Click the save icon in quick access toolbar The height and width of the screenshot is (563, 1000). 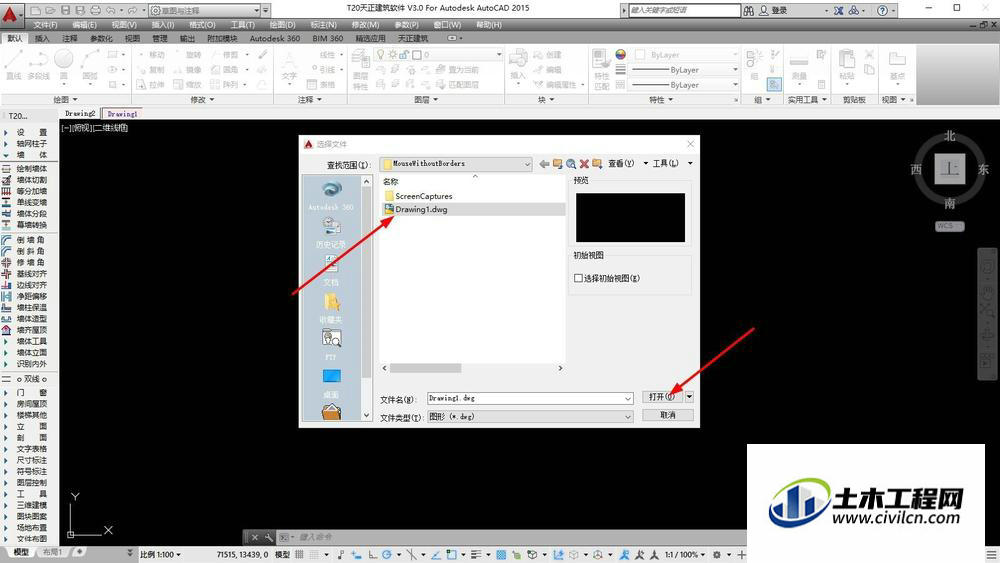66,10
